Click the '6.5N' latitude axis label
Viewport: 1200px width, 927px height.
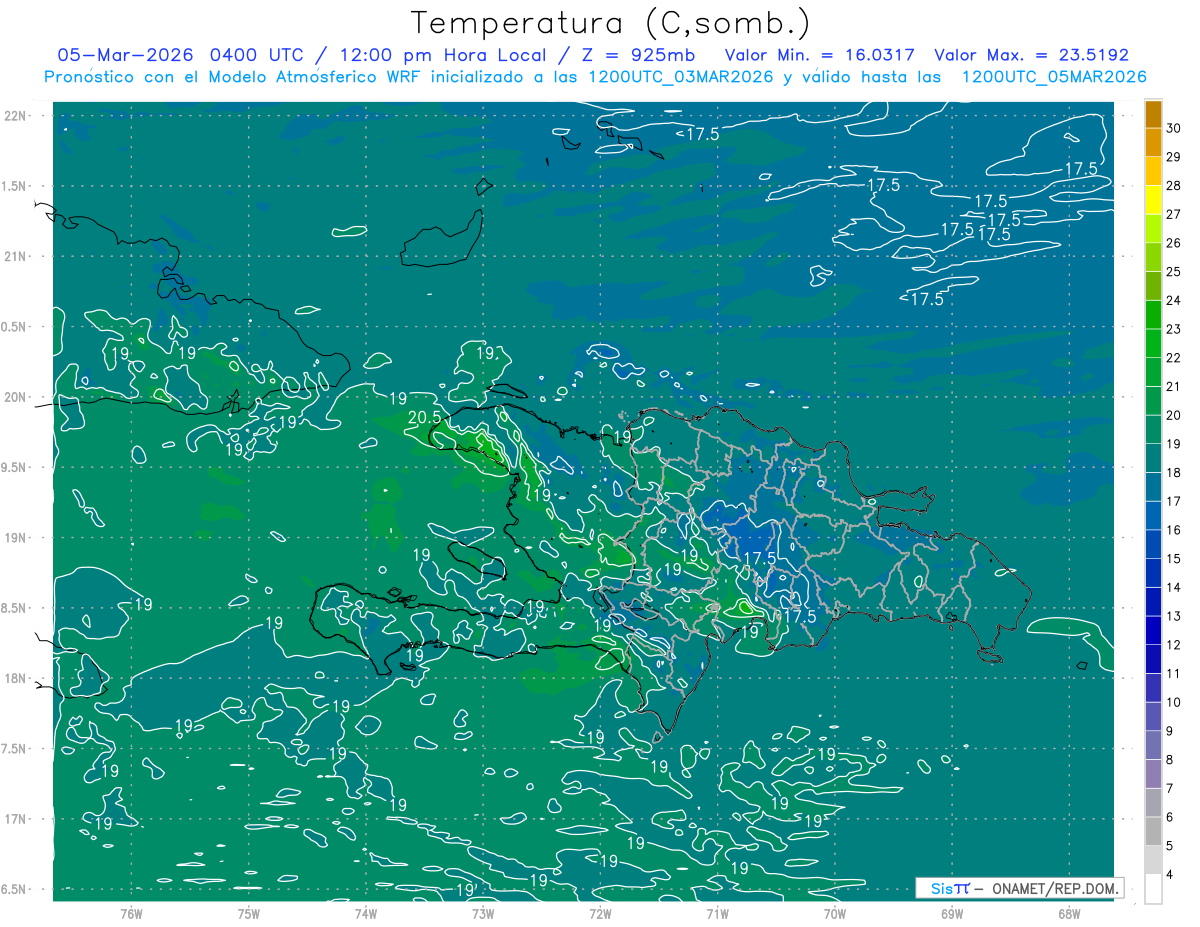13,890
